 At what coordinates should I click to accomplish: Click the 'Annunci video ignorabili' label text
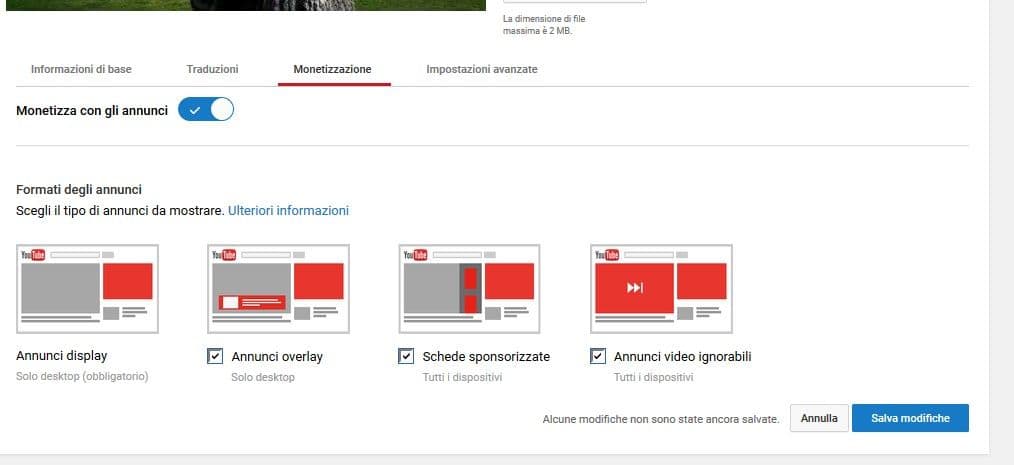[682, 356]
